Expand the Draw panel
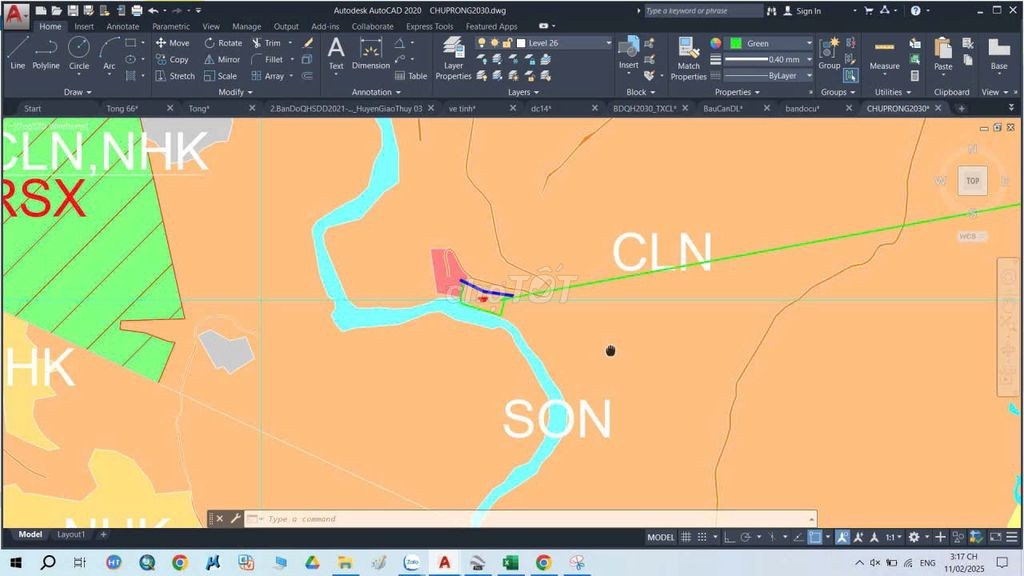The width and height of the screenshot is (1024, 576). [78, 92]
